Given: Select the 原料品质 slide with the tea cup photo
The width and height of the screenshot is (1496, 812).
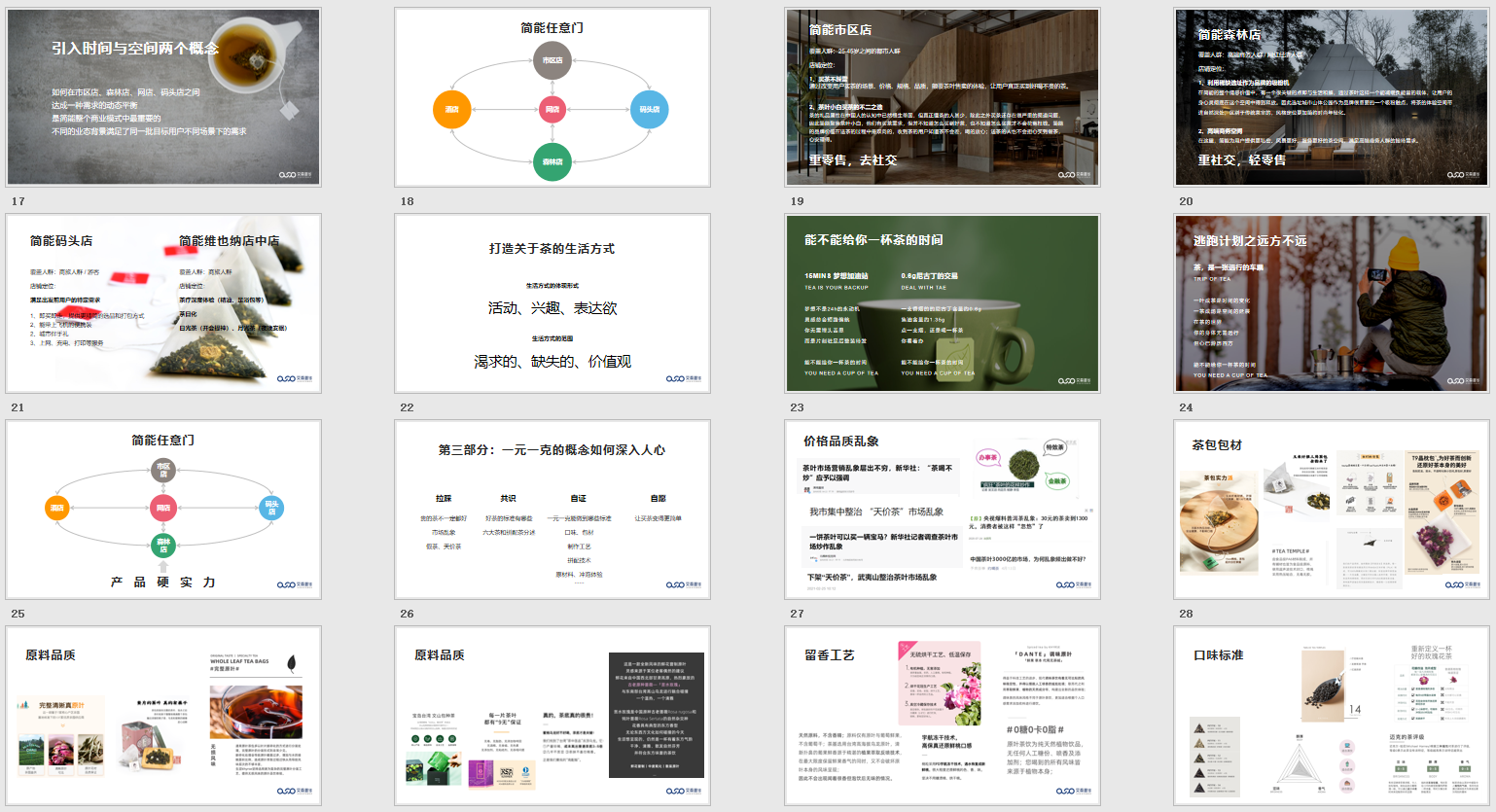Looking at the screenshot, I should 163,716.
